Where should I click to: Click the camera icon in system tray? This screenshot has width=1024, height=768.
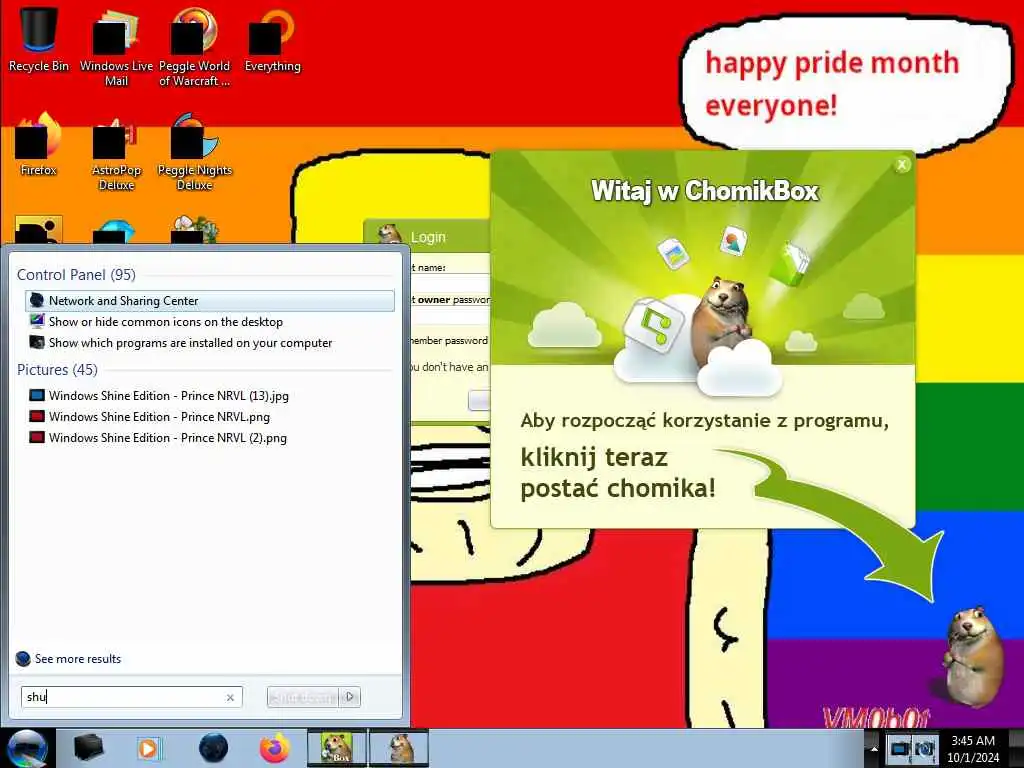(x=924, y=748)
